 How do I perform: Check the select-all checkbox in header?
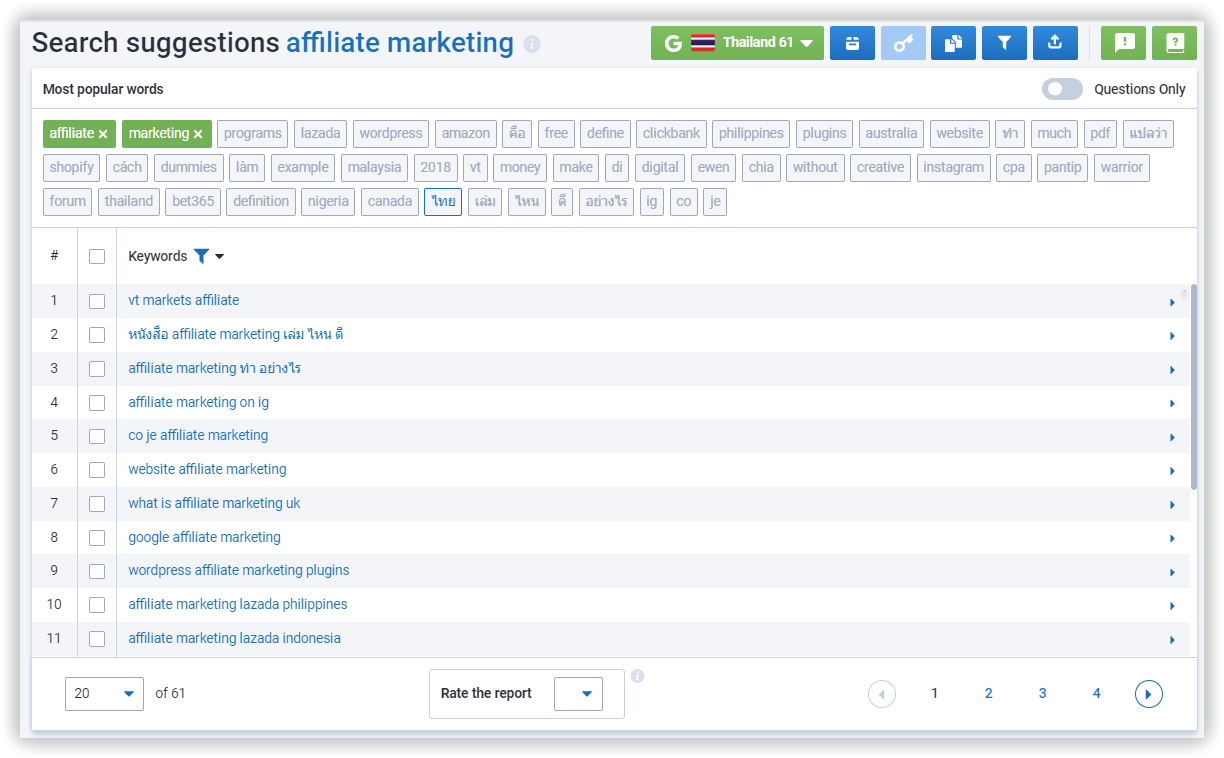(97, 257)
